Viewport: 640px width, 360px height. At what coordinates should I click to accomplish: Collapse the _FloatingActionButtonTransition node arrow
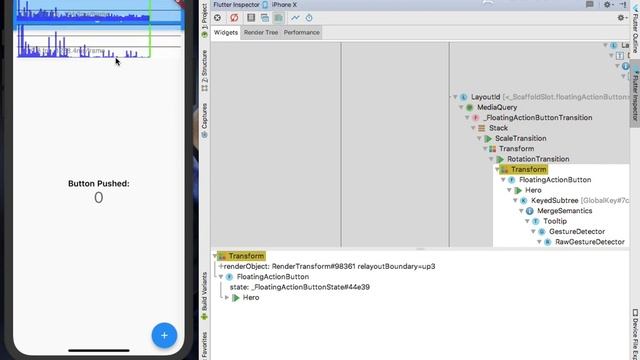[467, 118]
